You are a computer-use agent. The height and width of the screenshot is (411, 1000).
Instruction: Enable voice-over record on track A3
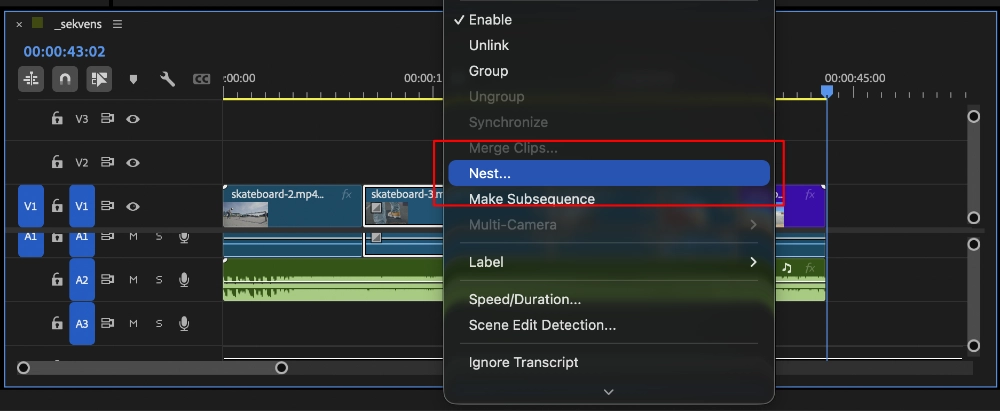pyautogui.click(x=184, y=324)
